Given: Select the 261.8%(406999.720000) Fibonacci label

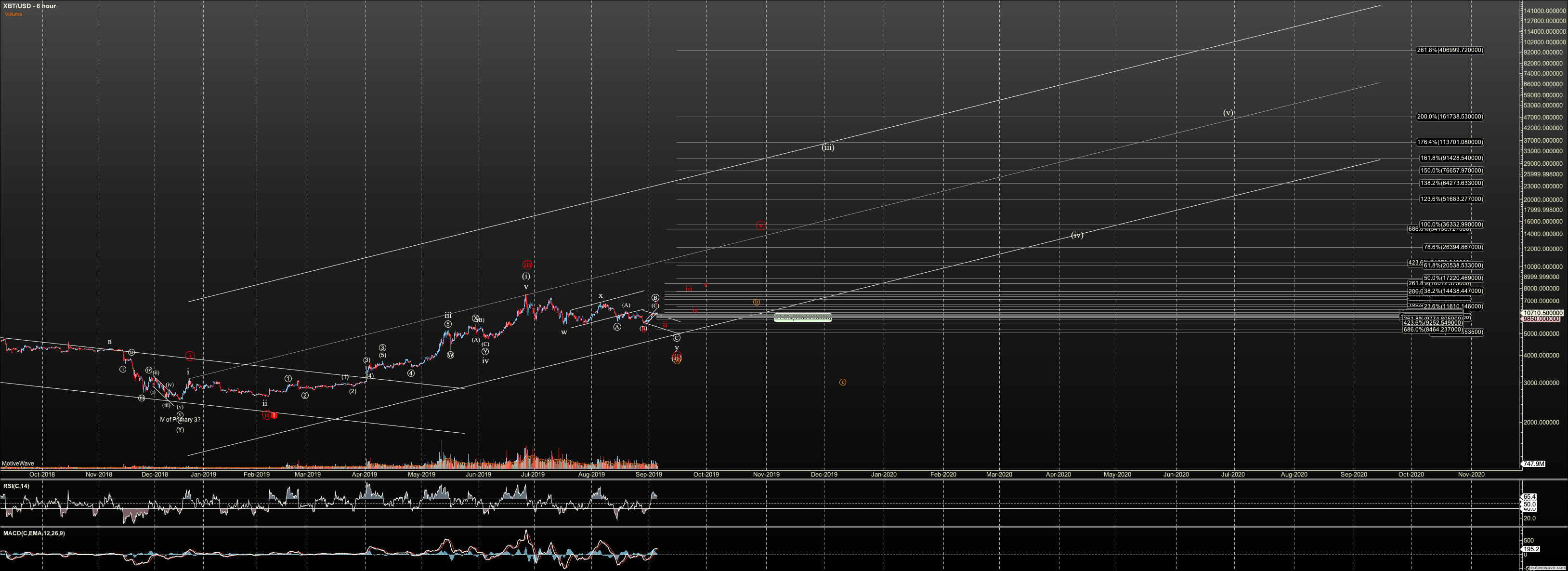Looking at the screenshot, I should [1450, 51].
